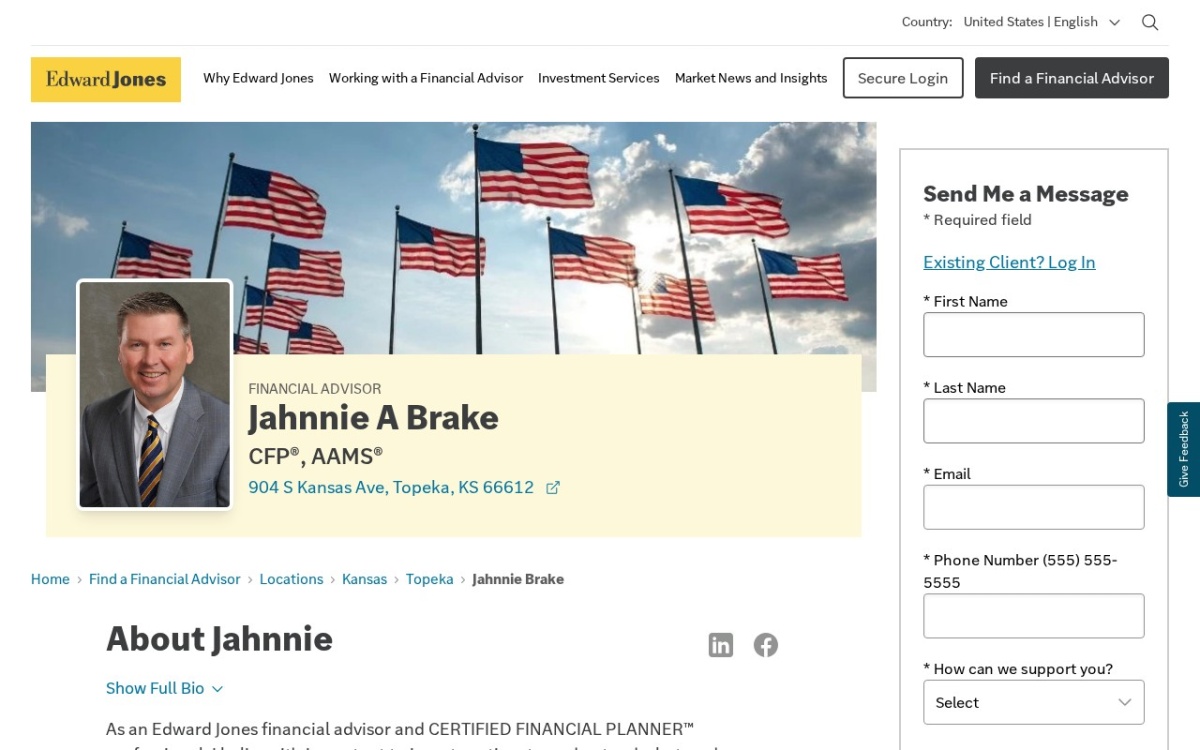This screenshot has width=1200, height=750.
Task: Open Find a Financial Advisor breadcrumb
Action: [x=165, y=579]
